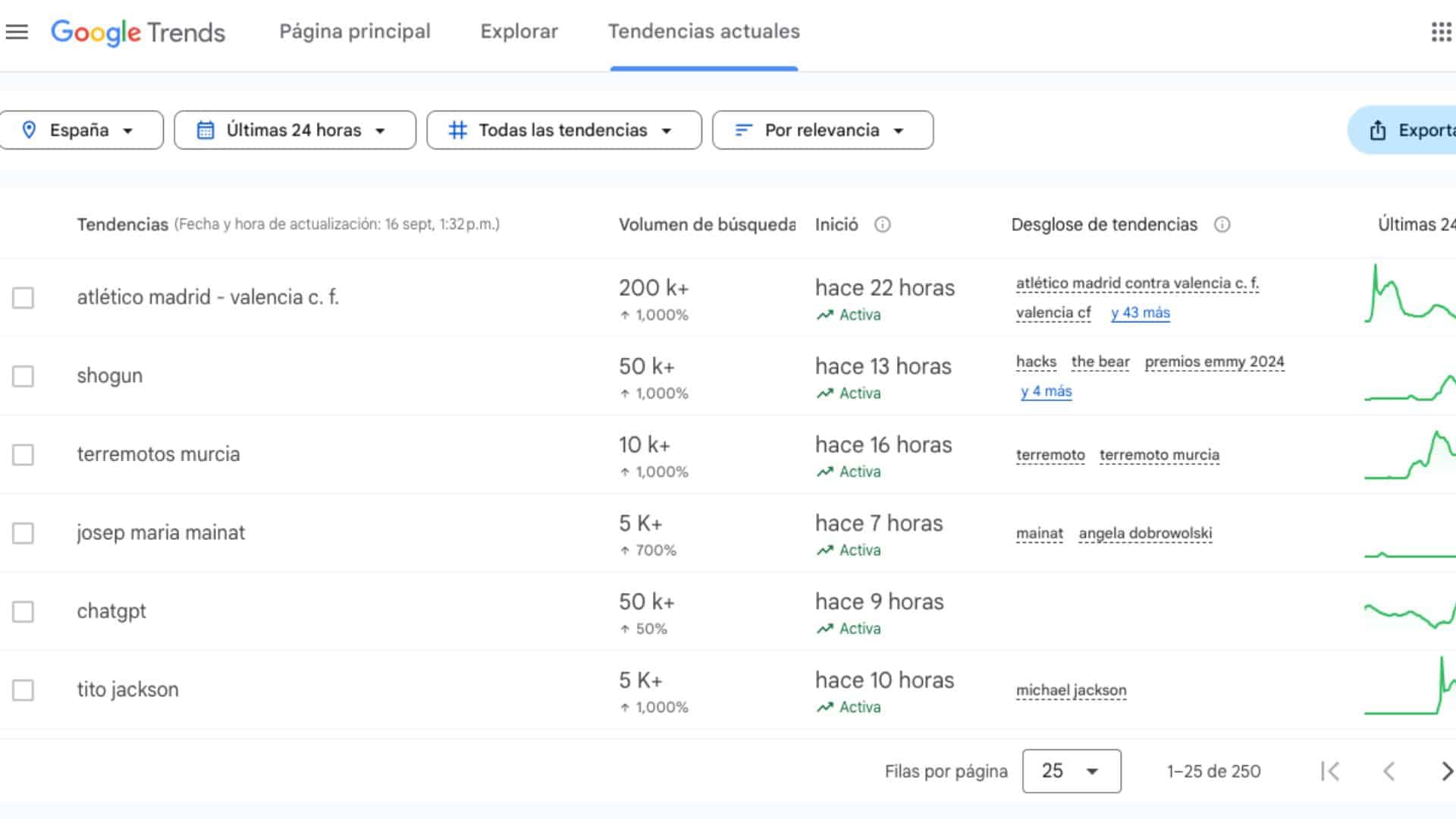
Task: Click the calendar icon in time filter
Action: click(x=206, y=130)
